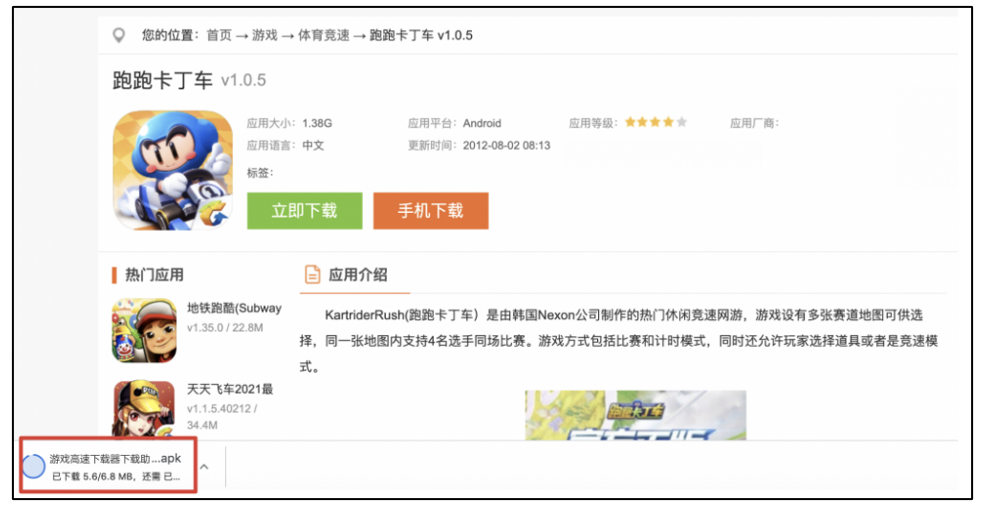Click the 跑跑卡丁车 page title
Image resolution: width=994 pixels, height=511 pixels.
click(162, 81)
